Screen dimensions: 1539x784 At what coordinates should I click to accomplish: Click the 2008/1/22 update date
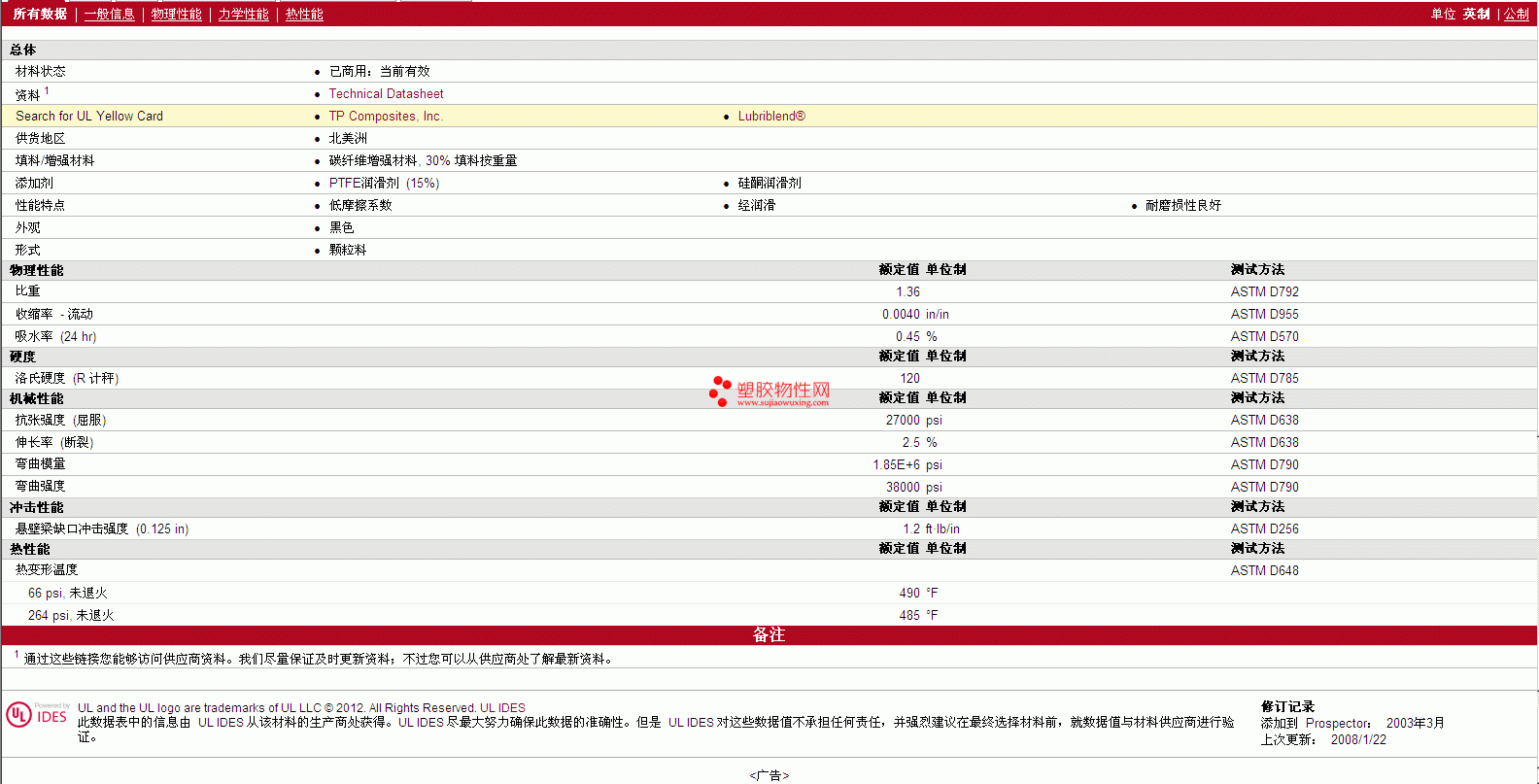pyautogui.click(x=1358, y=739)
